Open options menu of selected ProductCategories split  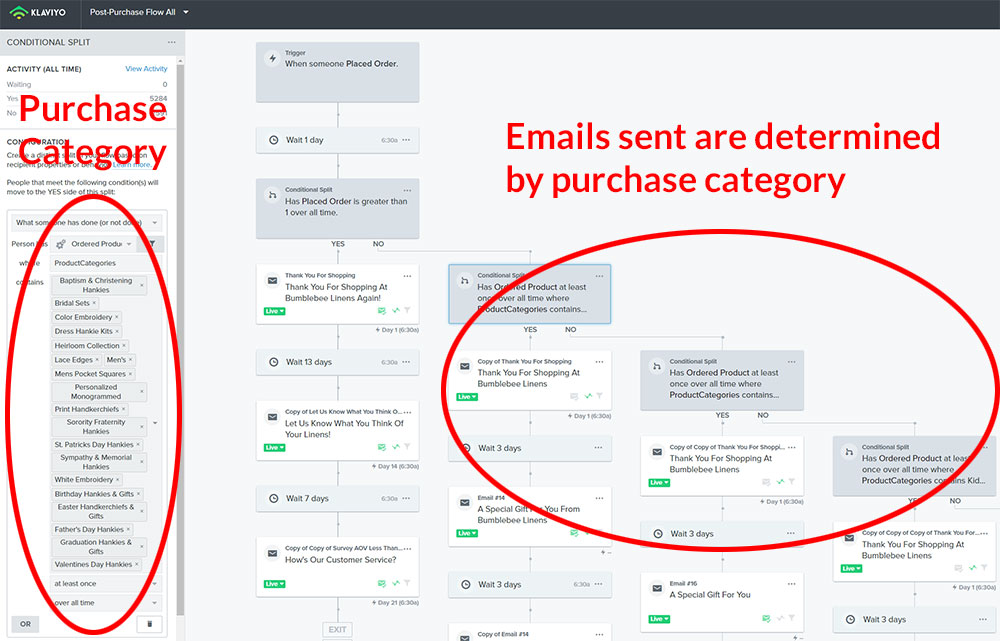point(599,276)
